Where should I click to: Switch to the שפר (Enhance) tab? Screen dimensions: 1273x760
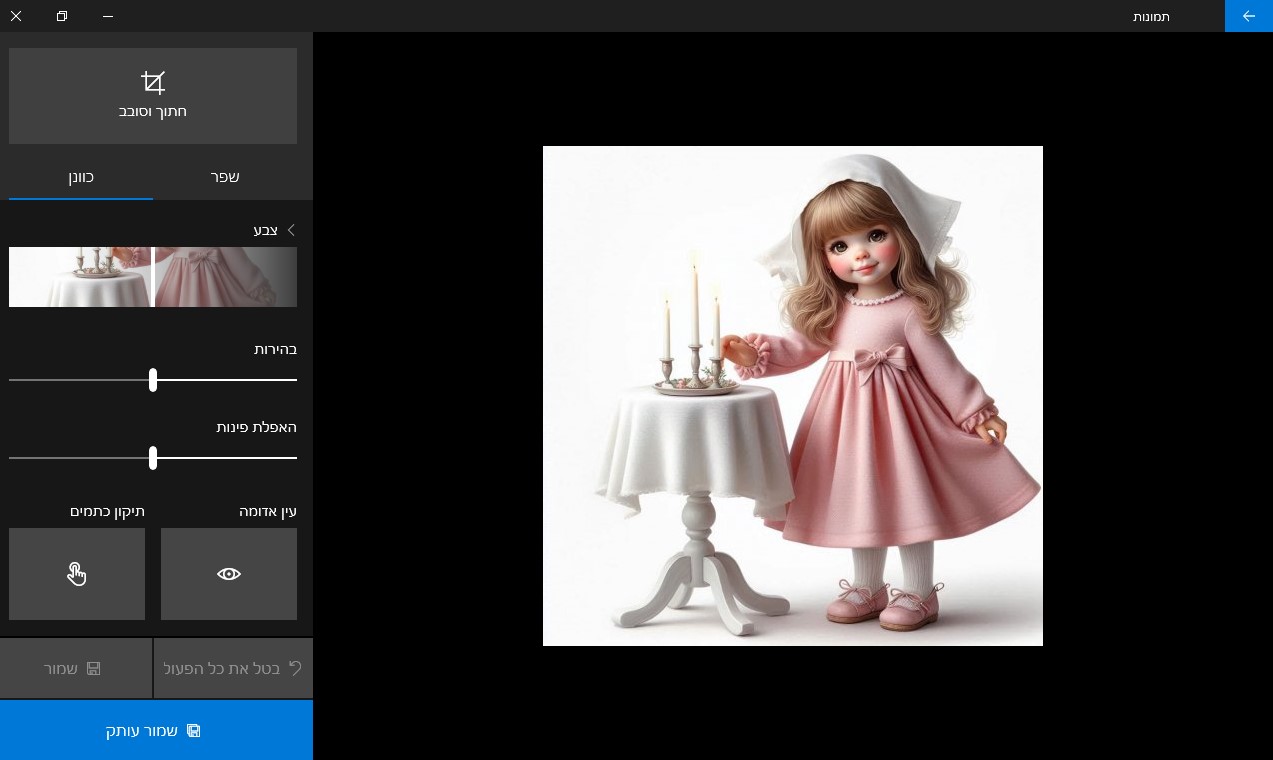coord(225,177)
